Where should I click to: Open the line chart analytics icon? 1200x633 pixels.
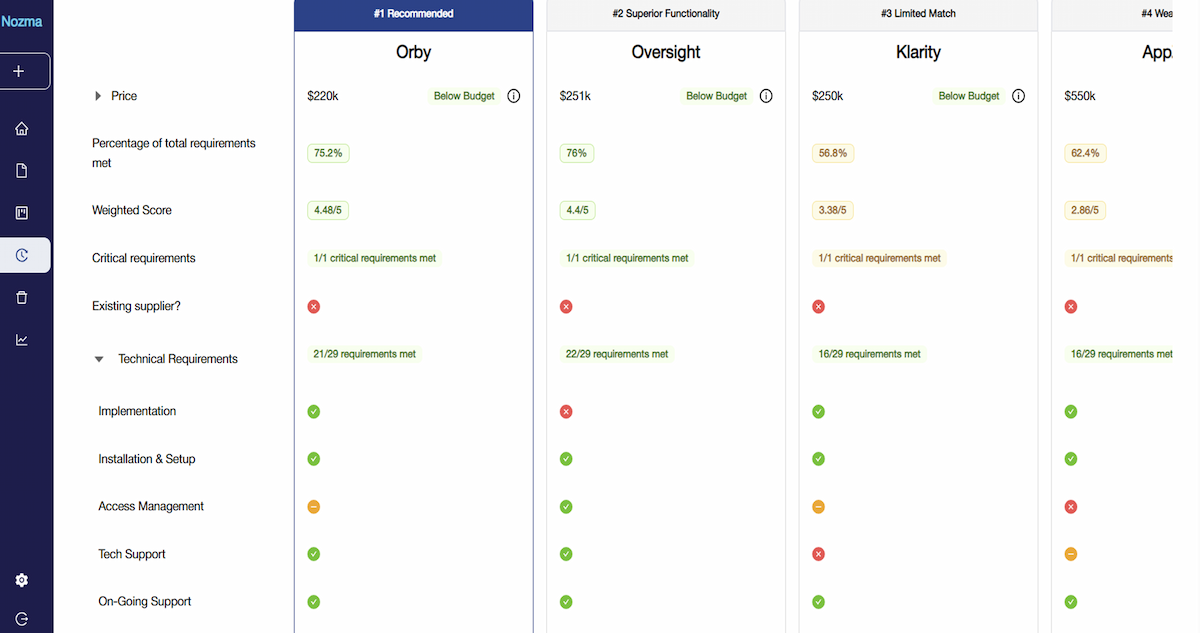(x=22, y=340)
